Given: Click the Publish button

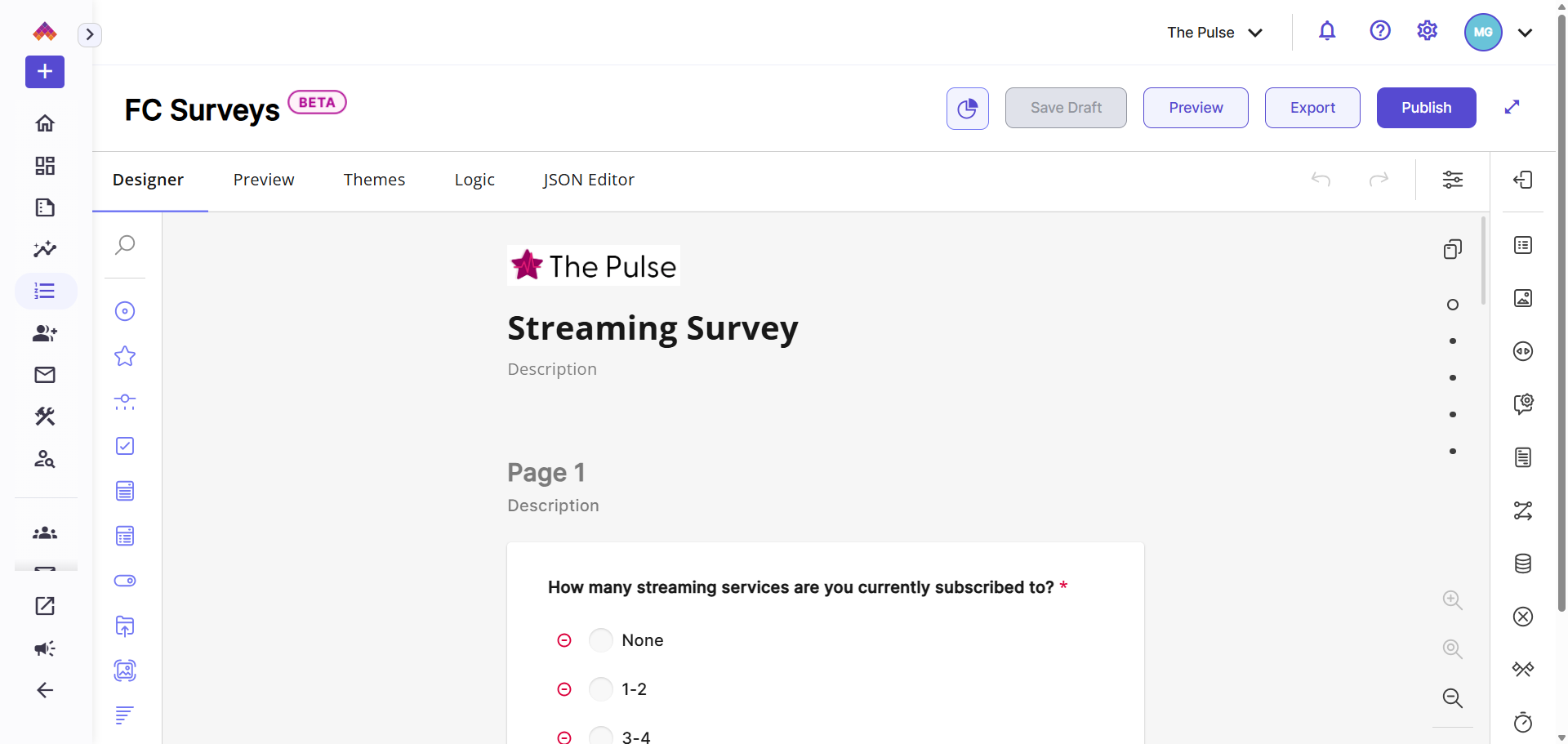Looking at the screenshot, I should pos(1426,108).
